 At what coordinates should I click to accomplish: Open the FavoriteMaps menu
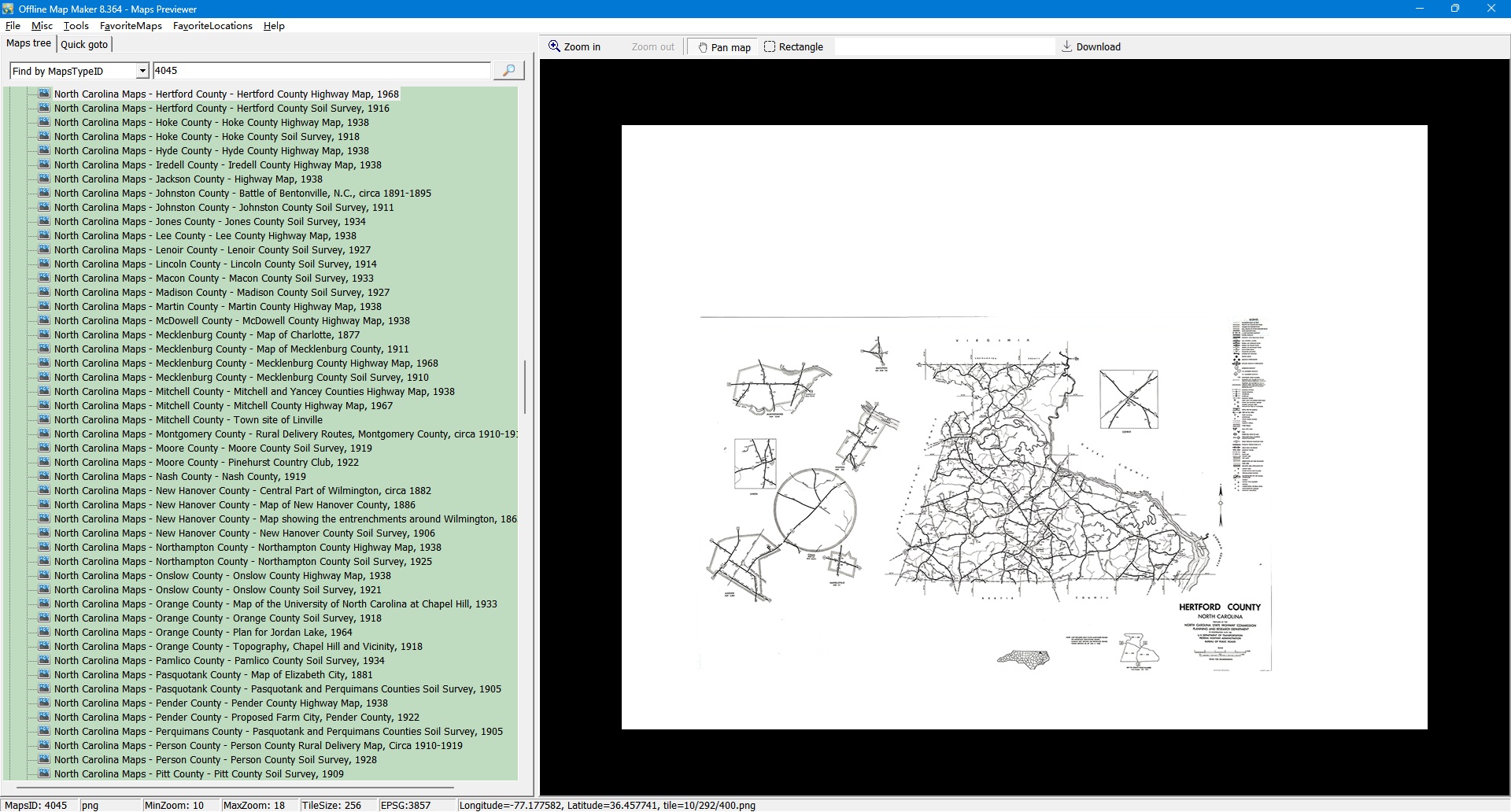coord(131,26)
